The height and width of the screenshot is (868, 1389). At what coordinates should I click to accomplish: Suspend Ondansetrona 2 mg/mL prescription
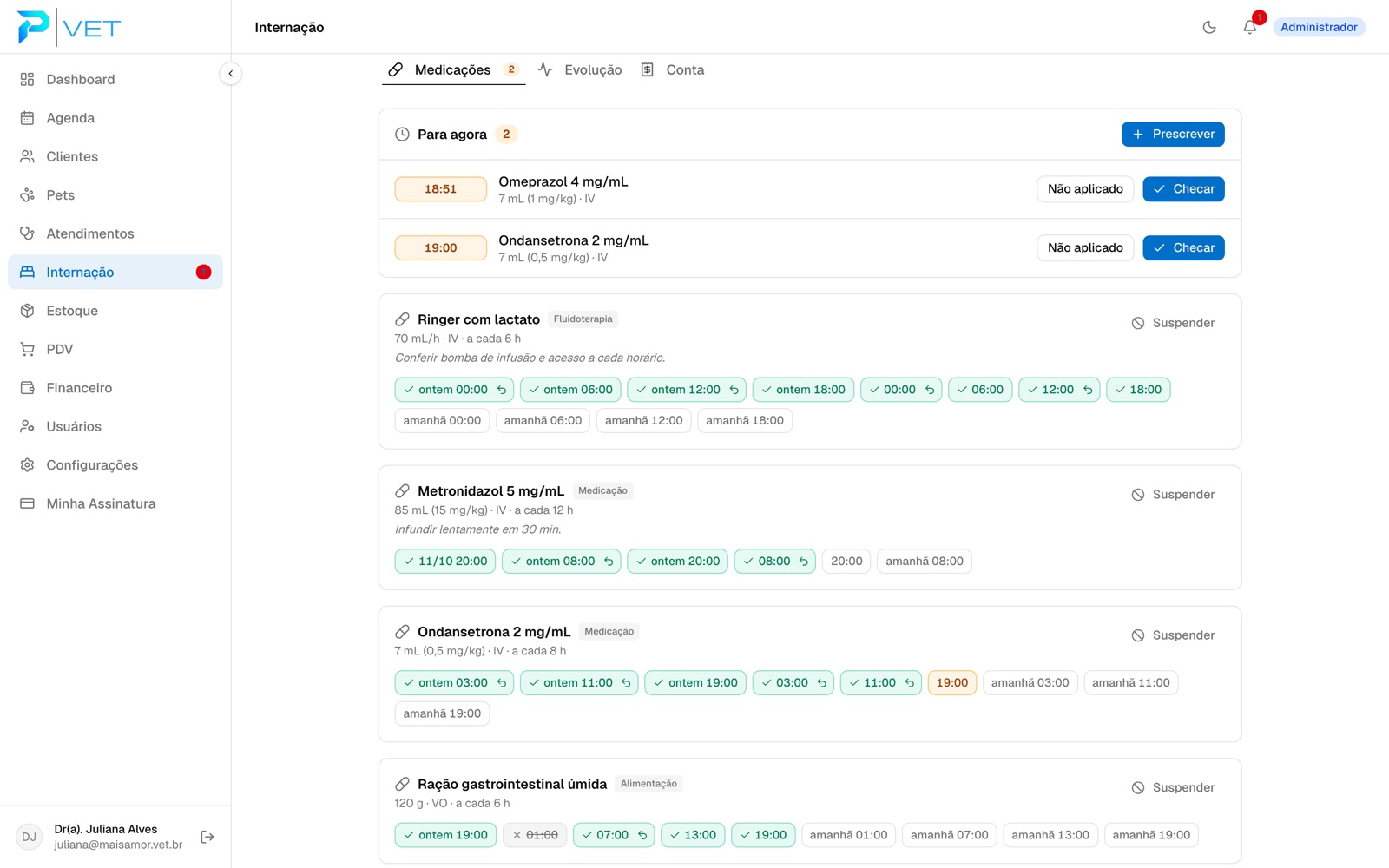pyautogui.click(x=1173, y=635)
